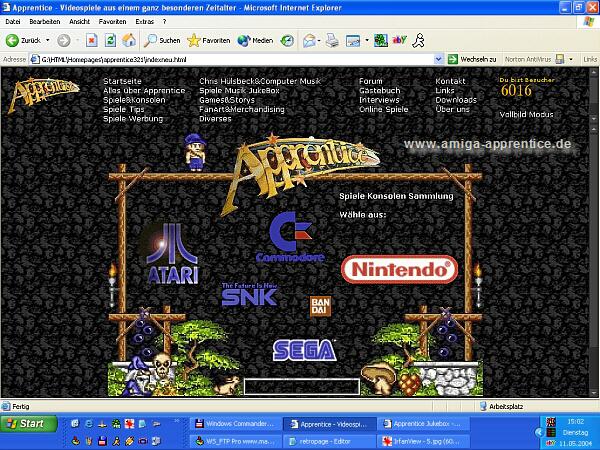Open the Suchen search tool
The width and height of the screenshot is (600, 450).
point(162,40)
